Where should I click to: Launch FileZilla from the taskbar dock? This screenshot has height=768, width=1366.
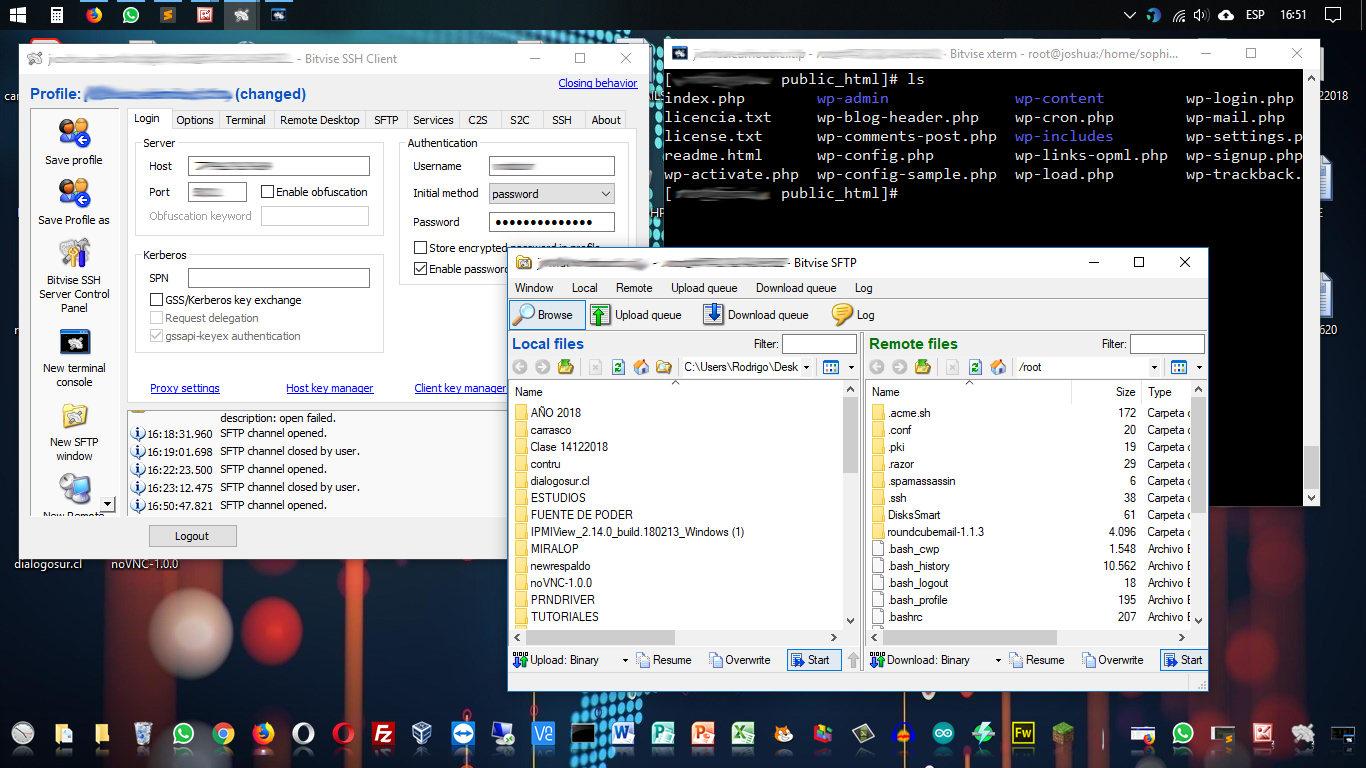click(x=382, y=733)
